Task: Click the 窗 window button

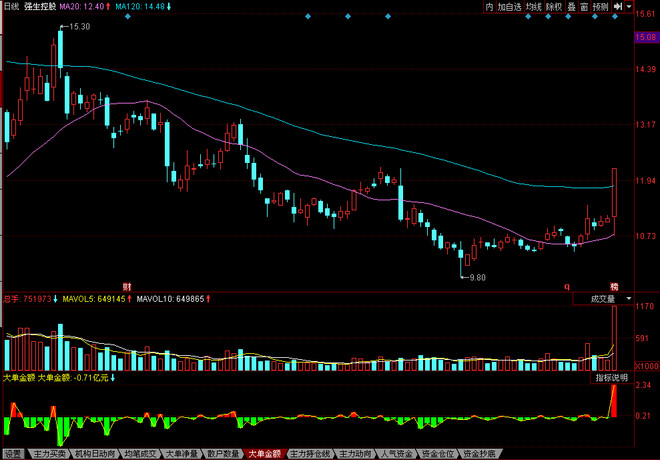Action: click(x=584, y=7)
